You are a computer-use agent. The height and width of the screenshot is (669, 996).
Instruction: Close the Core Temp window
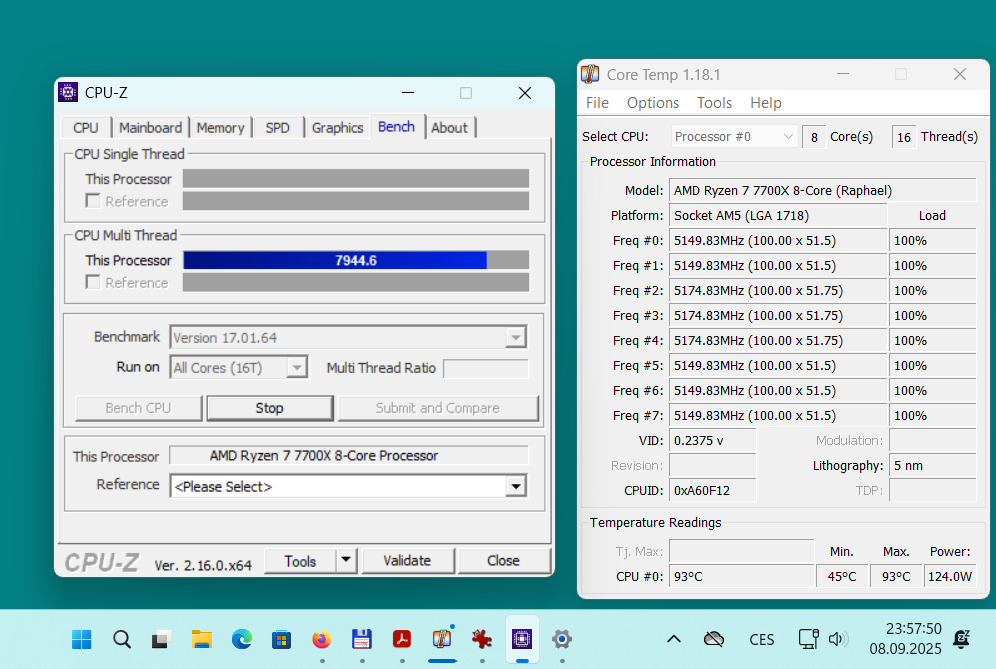click(x=960, y=74)
